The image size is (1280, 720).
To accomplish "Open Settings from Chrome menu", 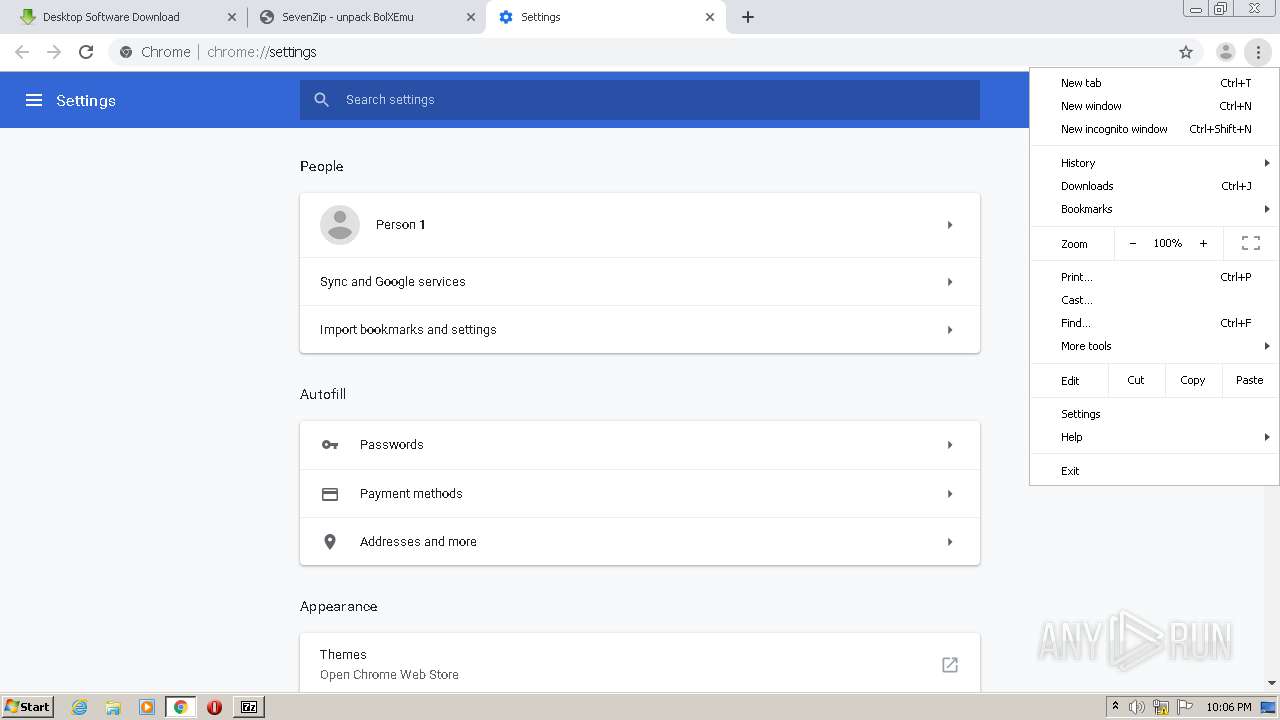I will (1155, 414).
